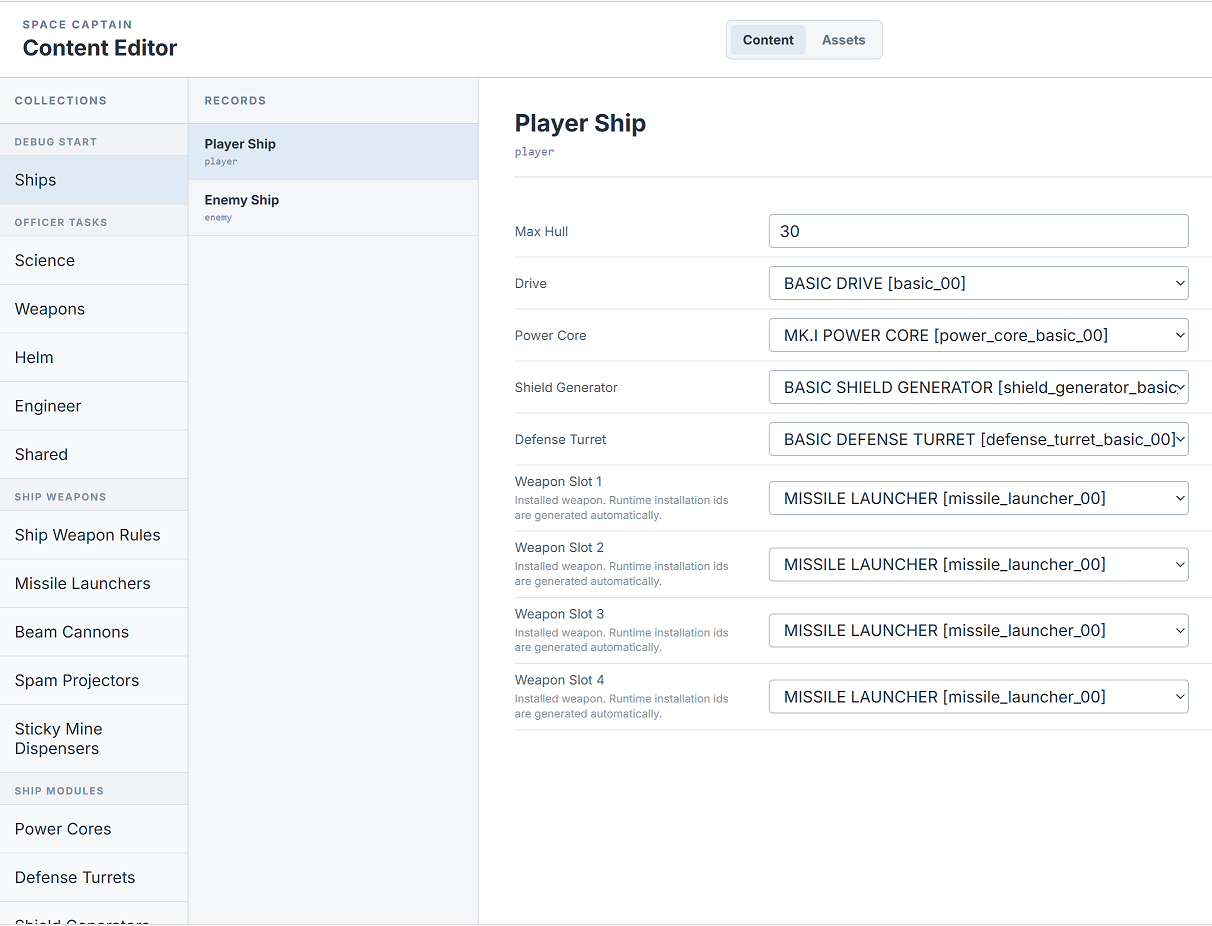Screen dimensions: 1212x926
Task: Open Ship Weapon Rules collection
Action: click(x=94, y=535)
